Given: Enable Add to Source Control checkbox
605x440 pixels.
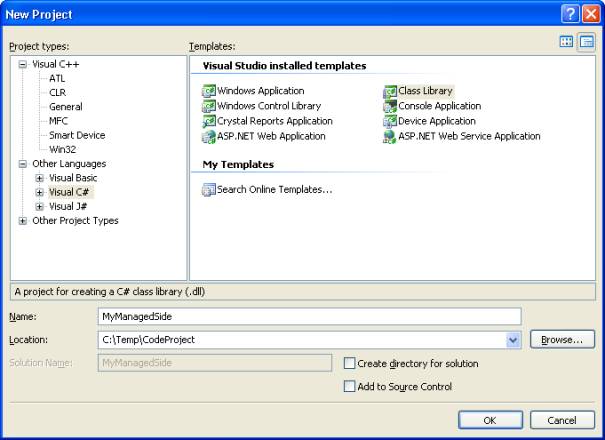Looking at the screenshot, I should [x=349, y=386].
